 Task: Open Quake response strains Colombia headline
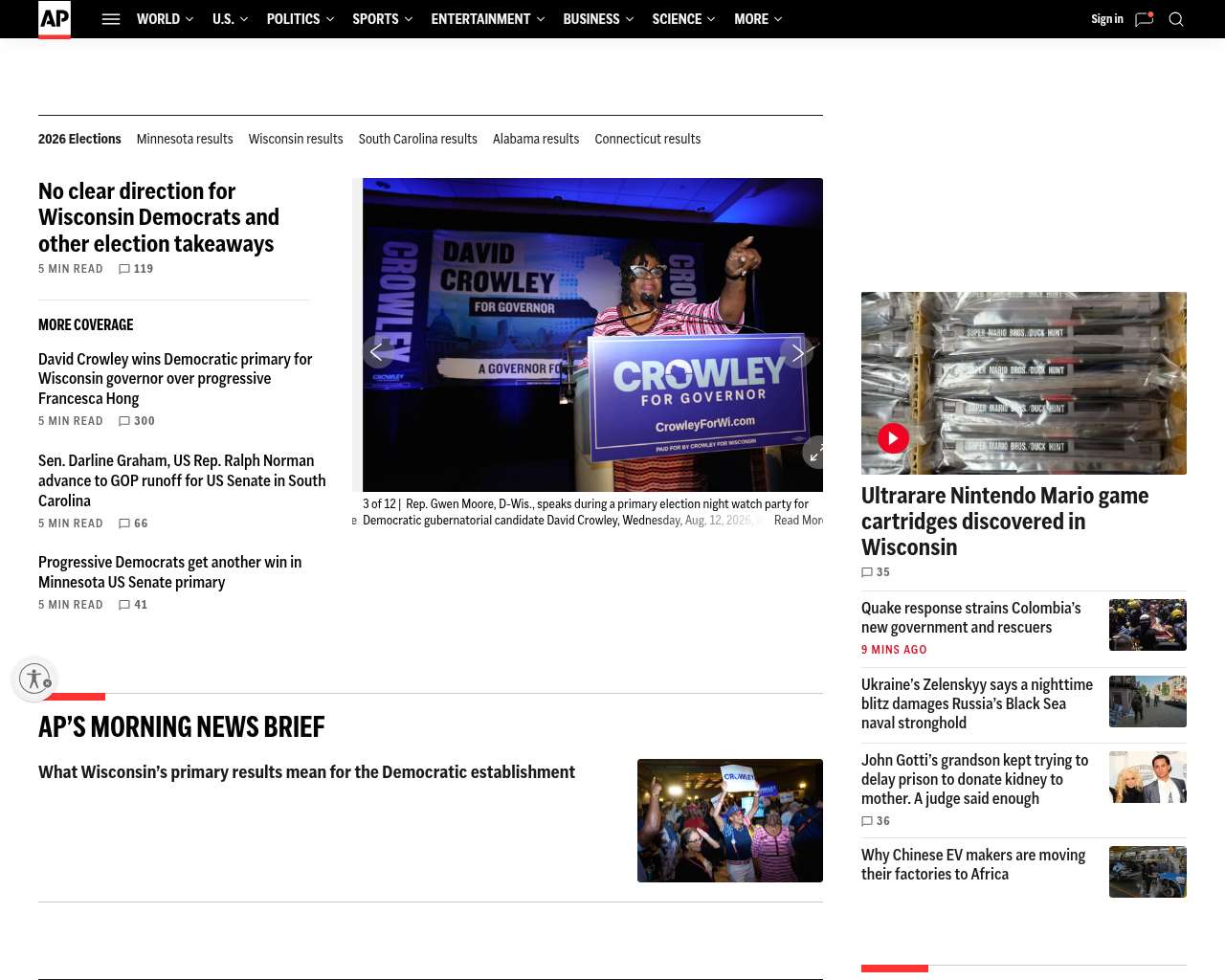coord(971,618)
